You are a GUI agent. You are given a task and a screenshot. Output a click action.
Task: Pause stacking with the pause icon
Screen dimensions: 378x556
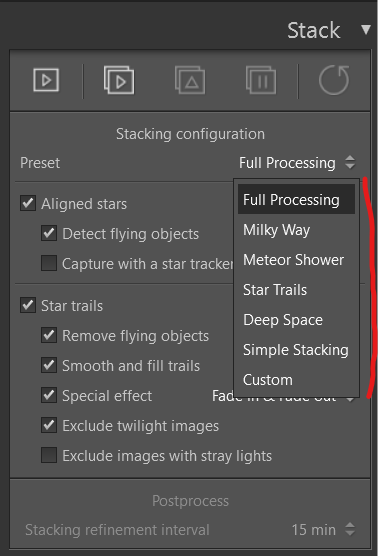click(261, 80)
